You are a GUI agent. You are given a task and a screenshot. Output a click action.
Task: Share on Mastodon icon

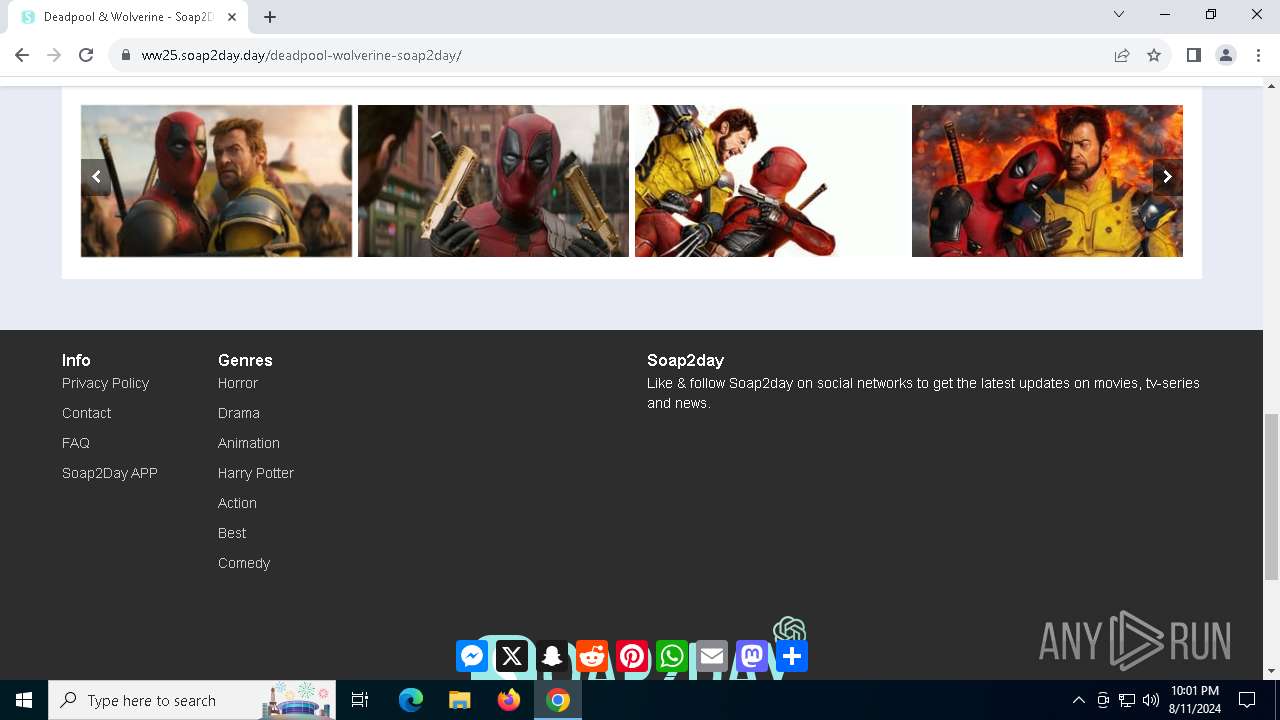pyautogui.click(x=752, y=656)
